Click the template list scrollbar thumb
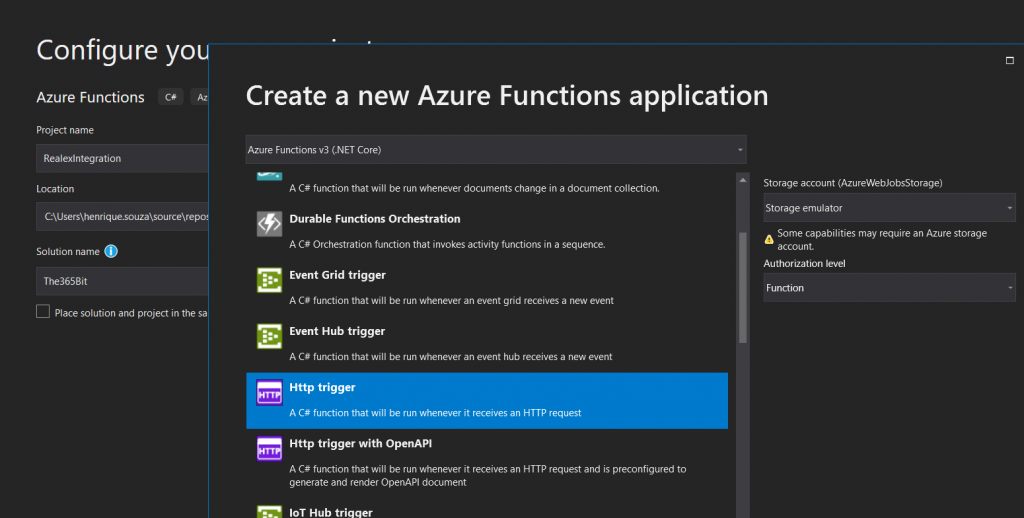1024x518 pixels. [743, 287]
